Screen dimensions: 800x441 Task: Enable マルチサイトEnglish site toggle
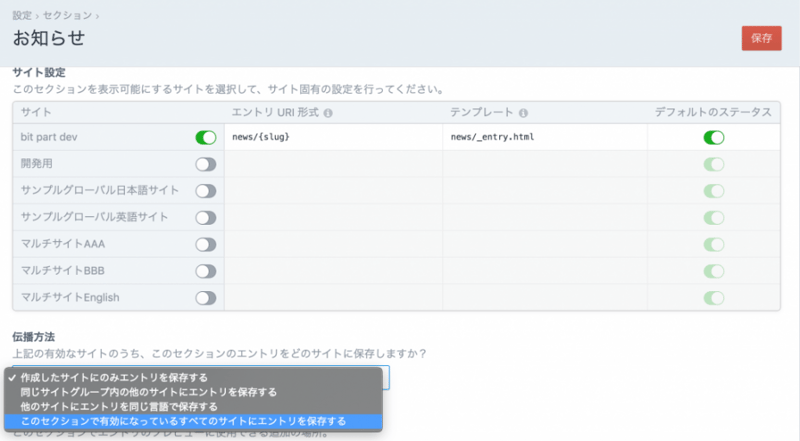coord(206,297)
